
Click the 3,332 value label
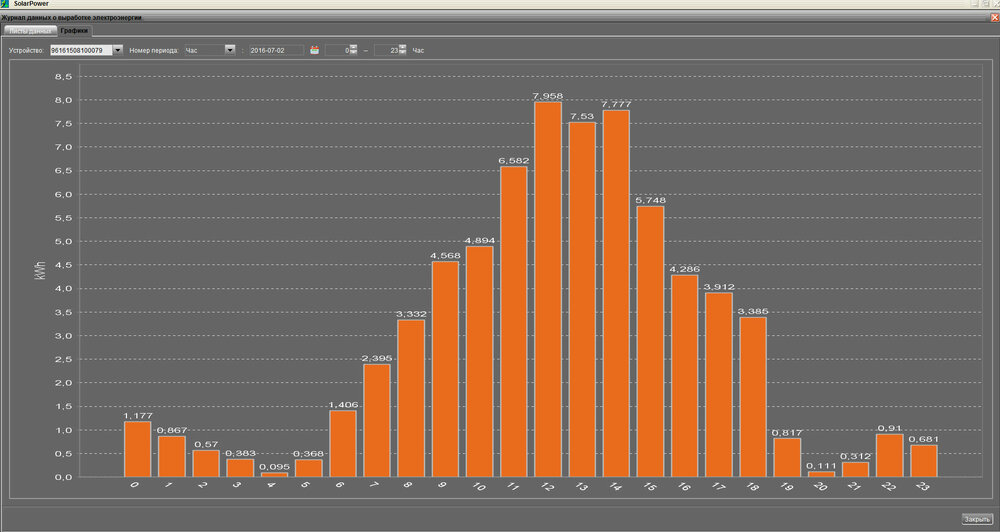(x=411, y=314)
